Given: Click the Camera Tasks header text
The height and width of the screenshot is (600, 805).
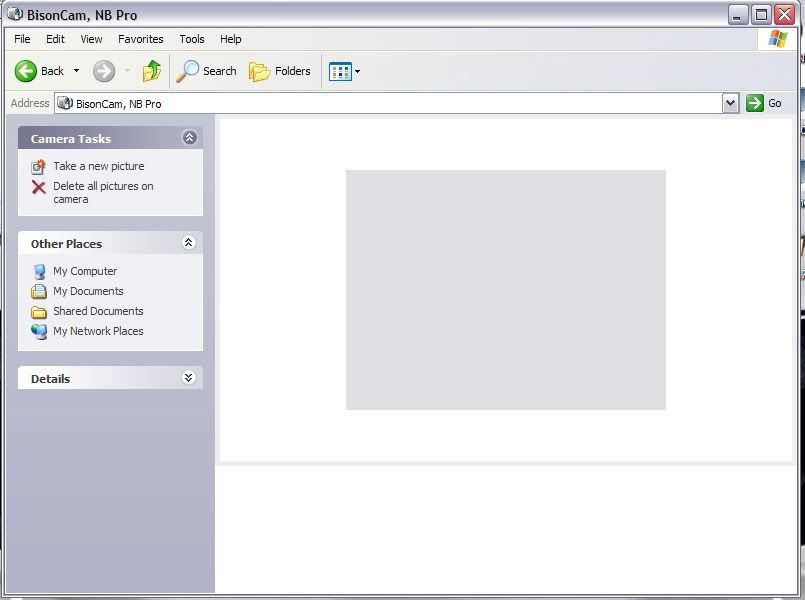Looking at the screenshot, I should tap(71, 139).
